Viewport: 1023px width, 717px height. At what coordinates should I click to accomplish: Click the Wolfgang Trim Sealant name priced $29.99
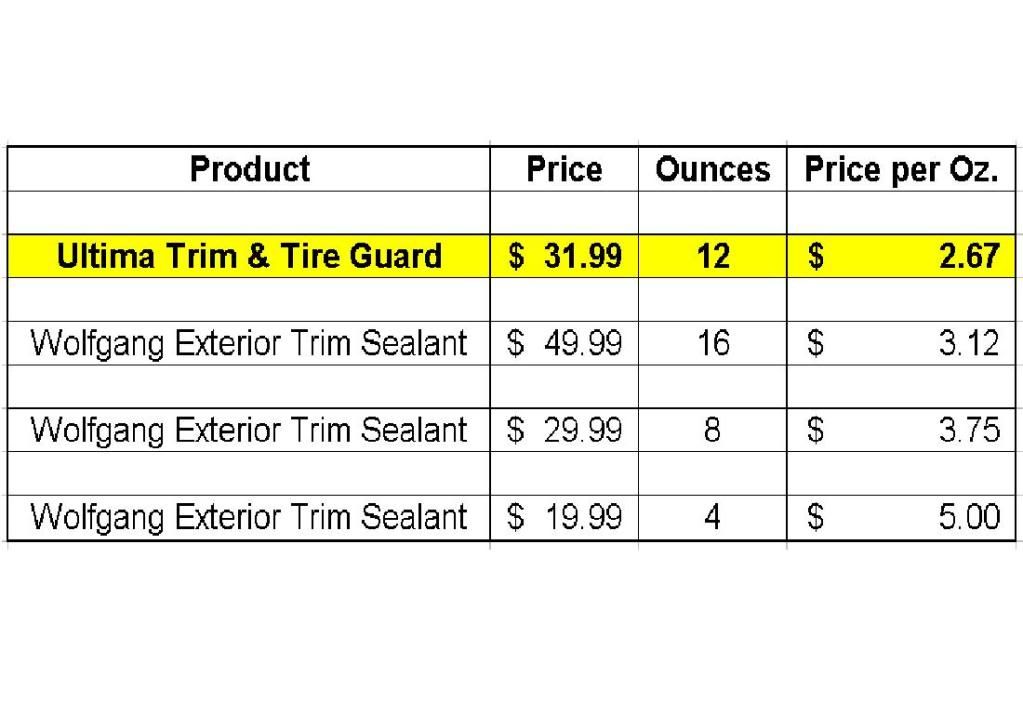(x=249, y=430)
